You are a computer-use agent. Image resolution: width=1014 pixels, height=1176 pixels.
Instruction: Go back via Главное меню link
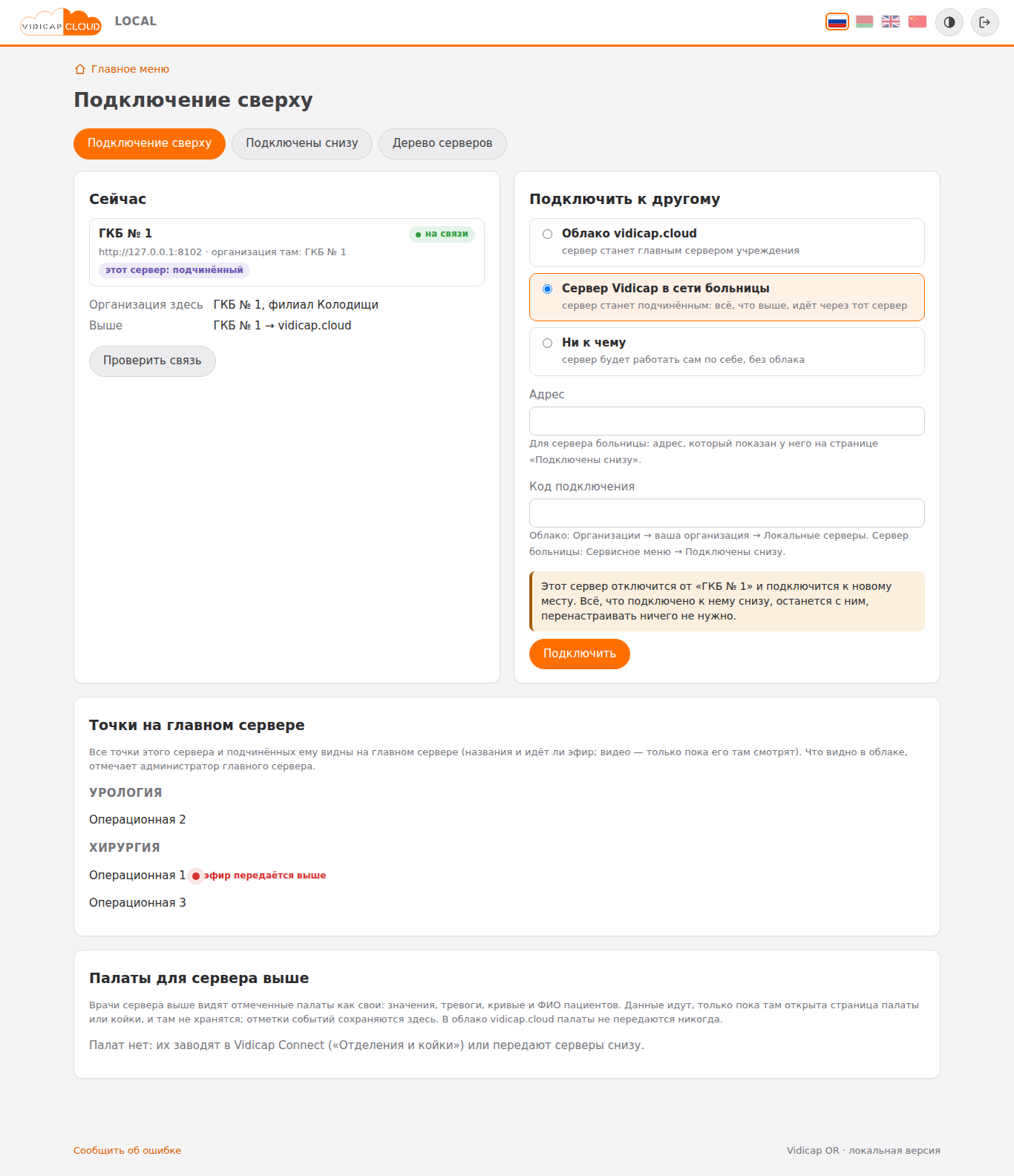pos(122,69)
